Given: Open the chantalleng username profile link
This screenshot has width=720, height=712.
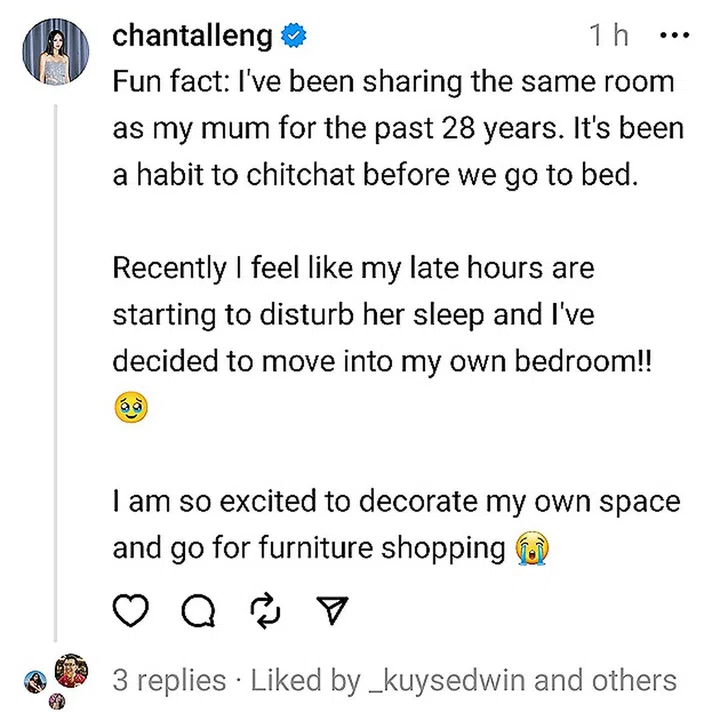Looking at the screenshot, I should (192, 37).
